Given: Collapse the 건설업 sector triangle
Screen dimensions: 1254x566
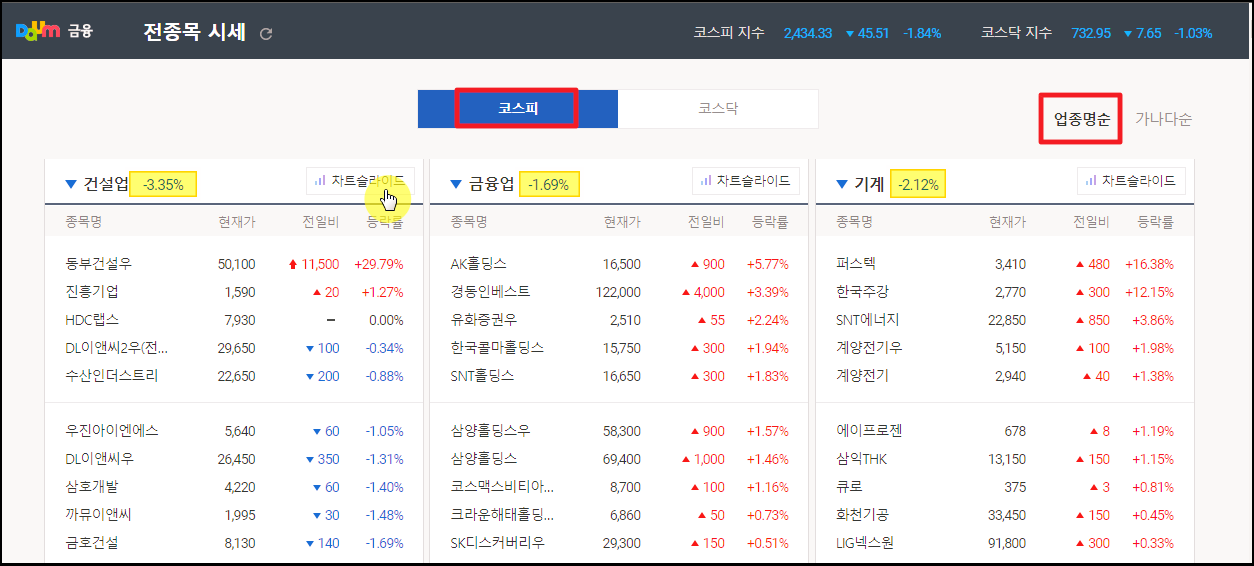Looking at the screenshot, I should point(70,184).
